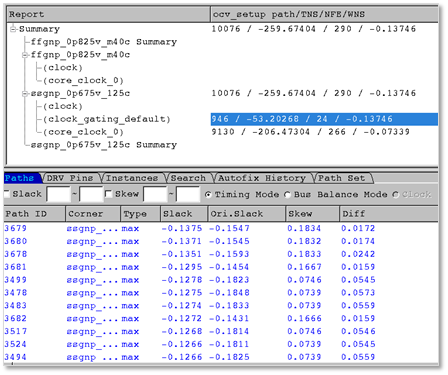Image resolution: width=448 pixels, height=375 pixels.
Task: Select (clock_gating_default) under ssgnp corner
Action: point(107,119)
